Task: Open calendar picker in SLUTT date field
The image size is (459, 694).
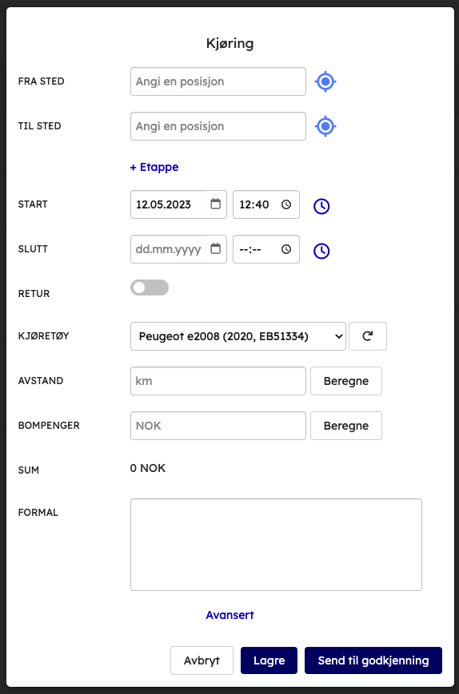Action: 216,249
